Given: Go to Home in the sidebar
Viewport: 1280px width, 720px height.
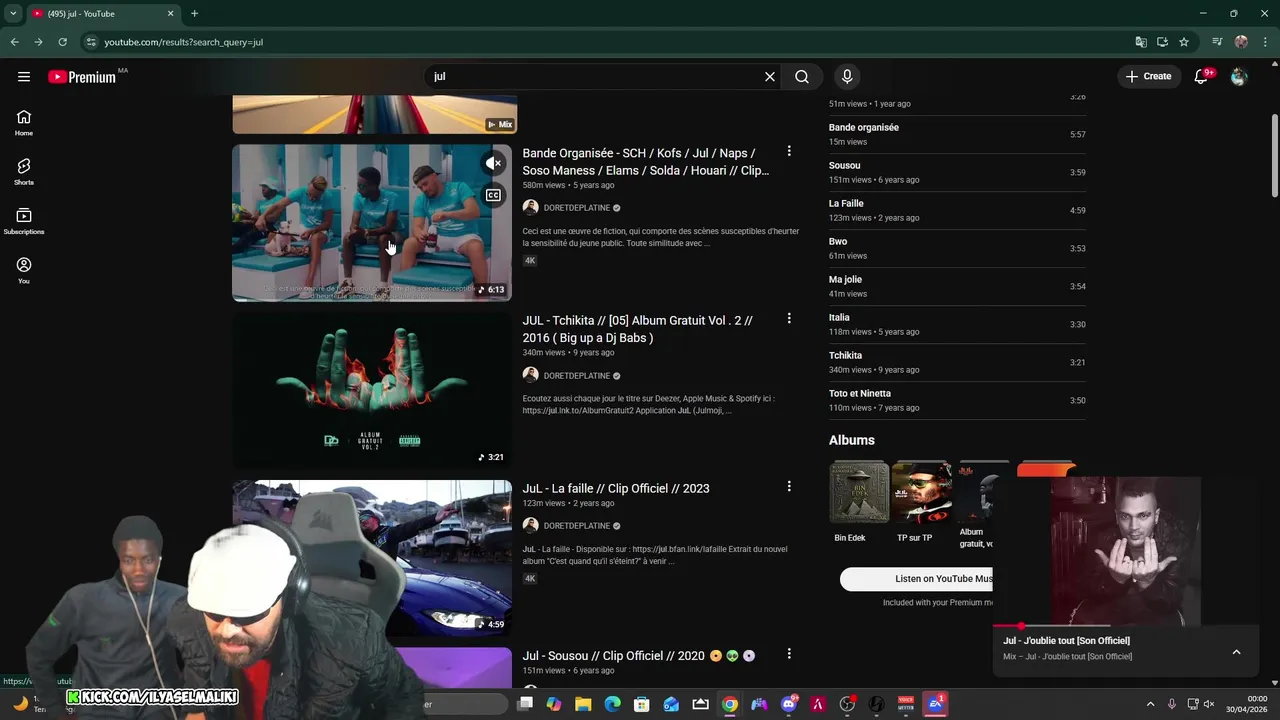Looking at the screenshot, I should click(x=24, y=123).
